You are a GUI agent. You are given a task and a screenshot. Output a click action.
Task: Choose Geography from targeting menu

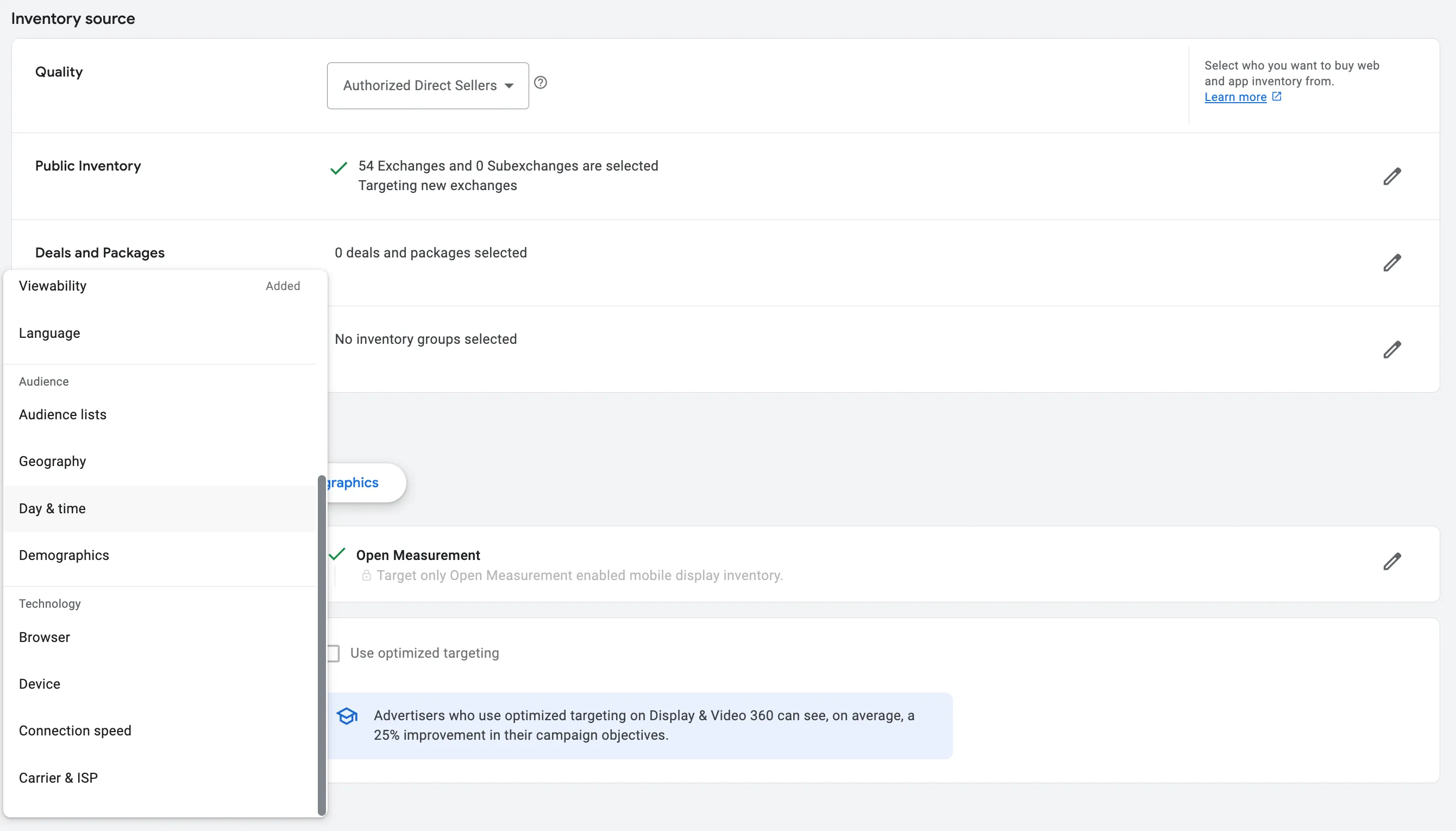[x=160, y=461]
